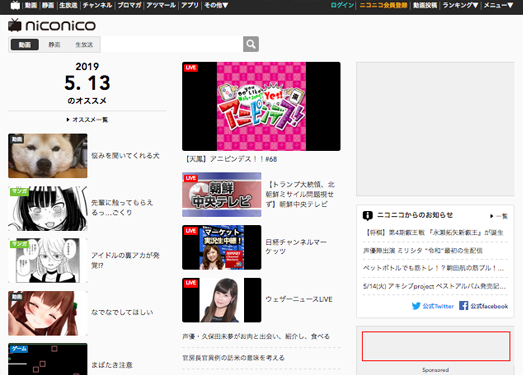Open the 【将棋】第4期叡王戦 announcement
The width and height of the screenshot is (523, 375).
(x=433, y=233)
